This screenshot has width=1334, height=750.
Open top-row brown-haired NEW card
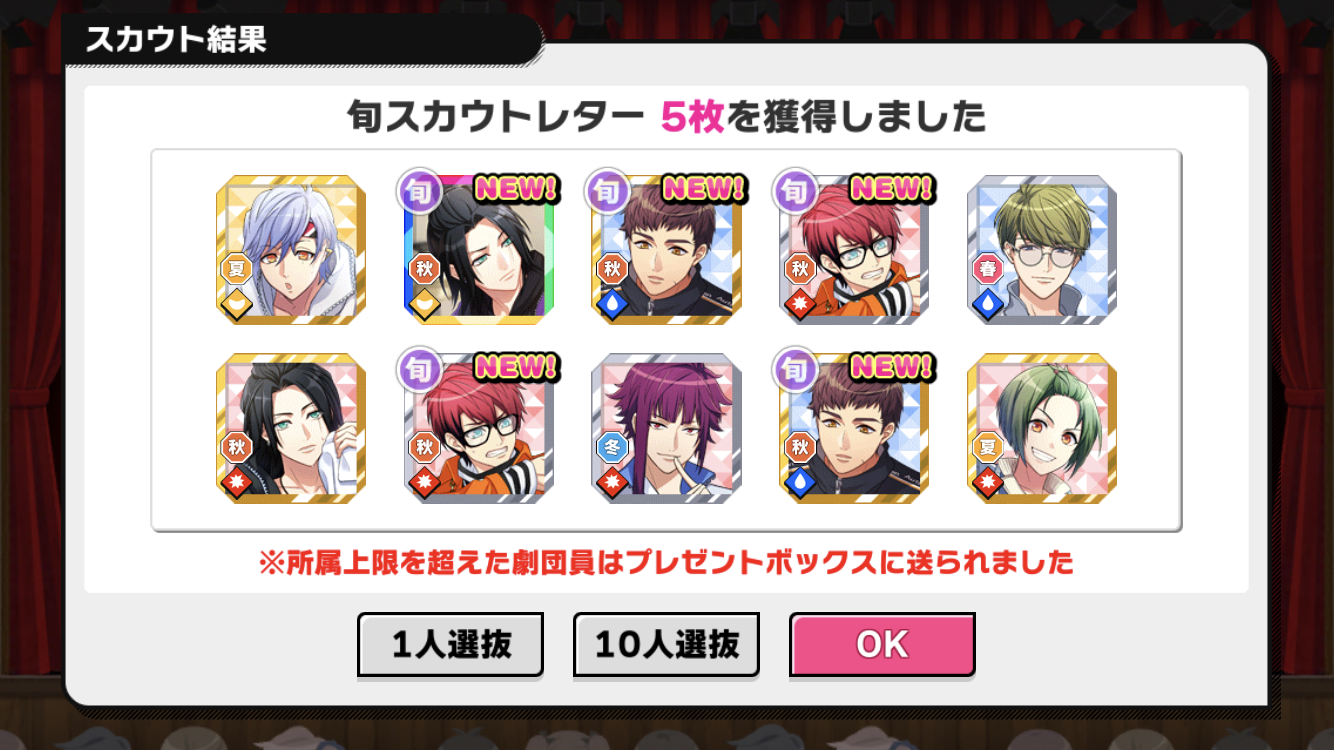[667, 250]
